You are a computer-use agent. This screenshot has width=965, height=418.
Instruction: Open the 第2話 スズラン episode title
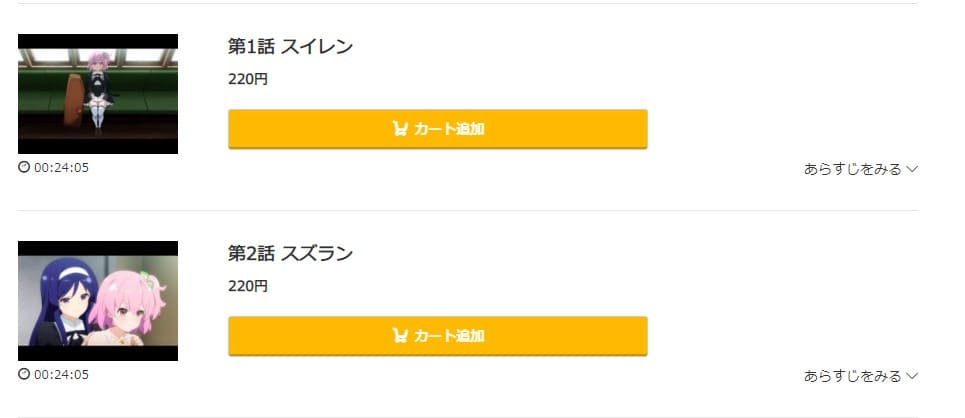pyautogui.click(x=290, y=253)
